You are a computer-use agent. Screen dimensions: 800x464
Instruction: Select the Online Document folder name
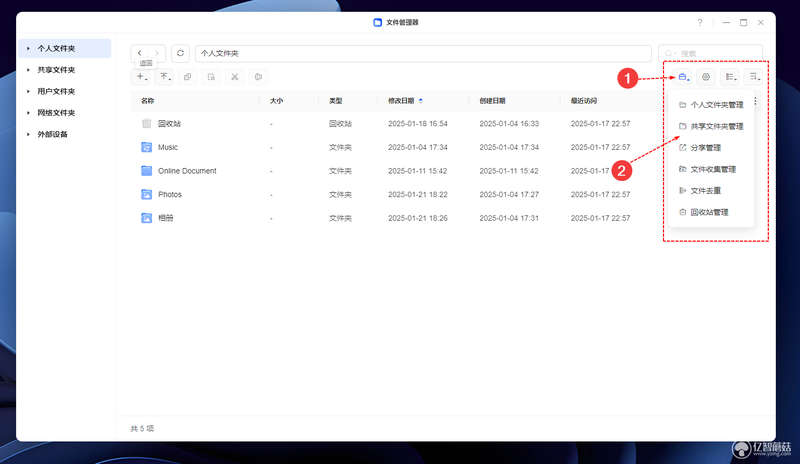[187, 170]
